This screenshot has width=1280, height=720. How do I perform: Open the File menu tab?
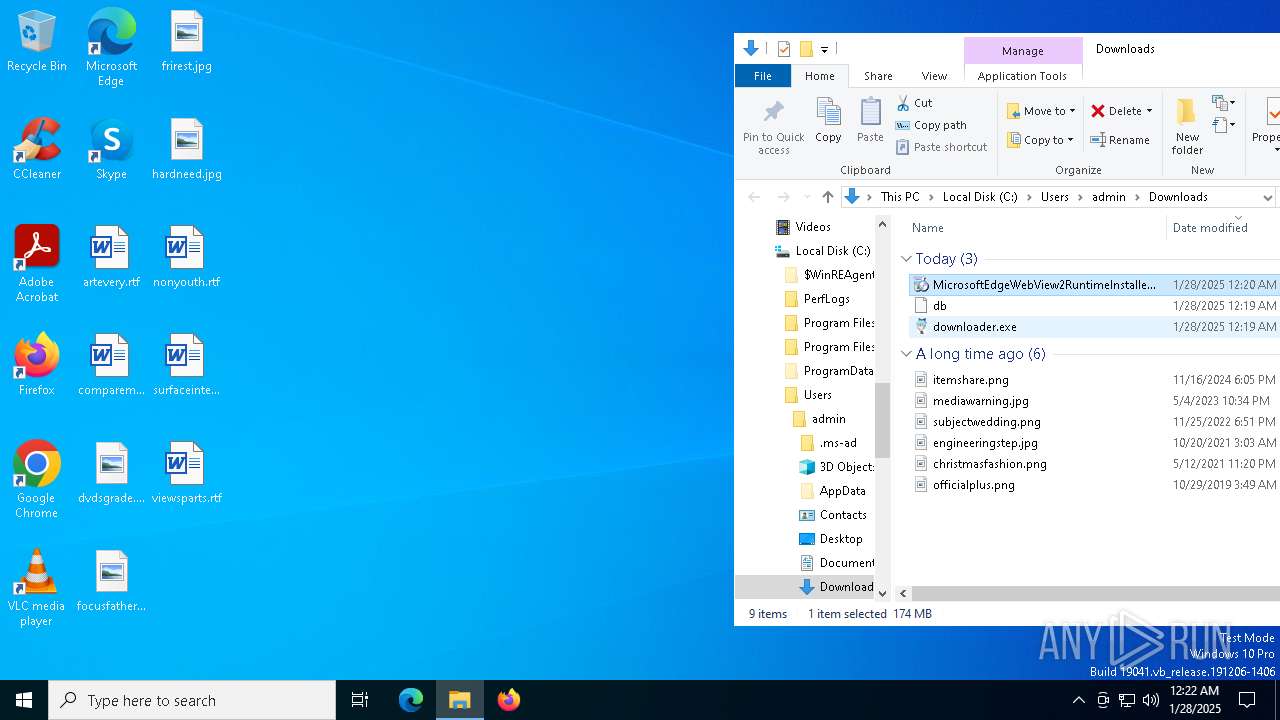tap(762, 76)
